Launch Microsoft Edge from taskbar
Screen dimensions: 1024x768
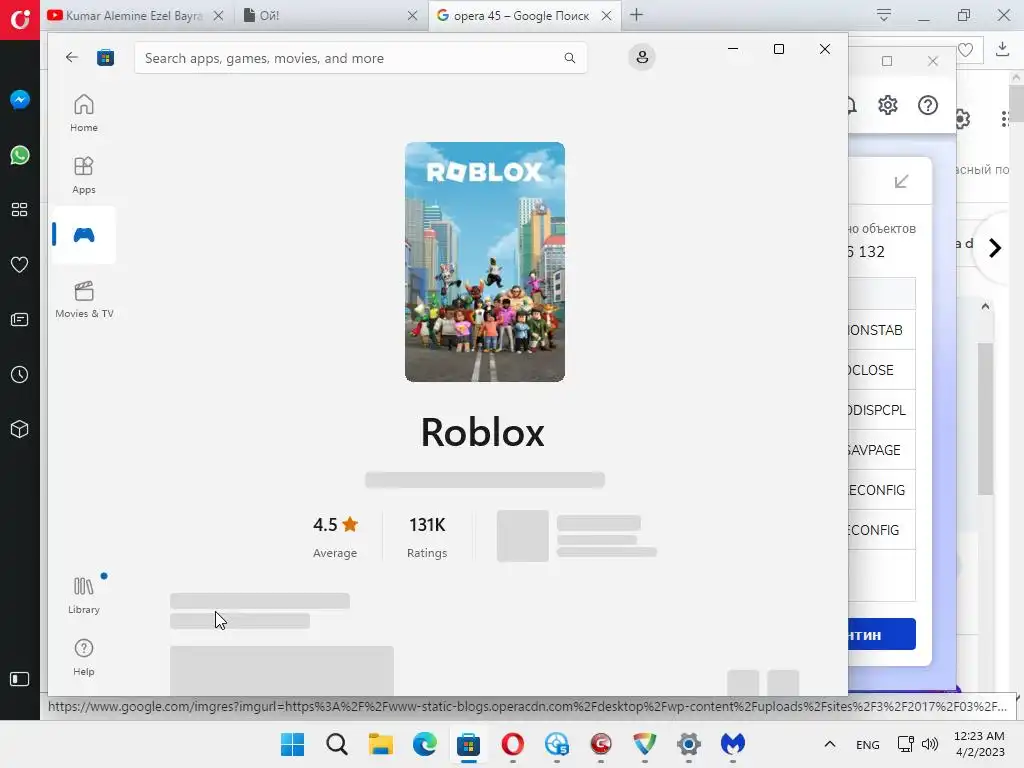(424, 744)
